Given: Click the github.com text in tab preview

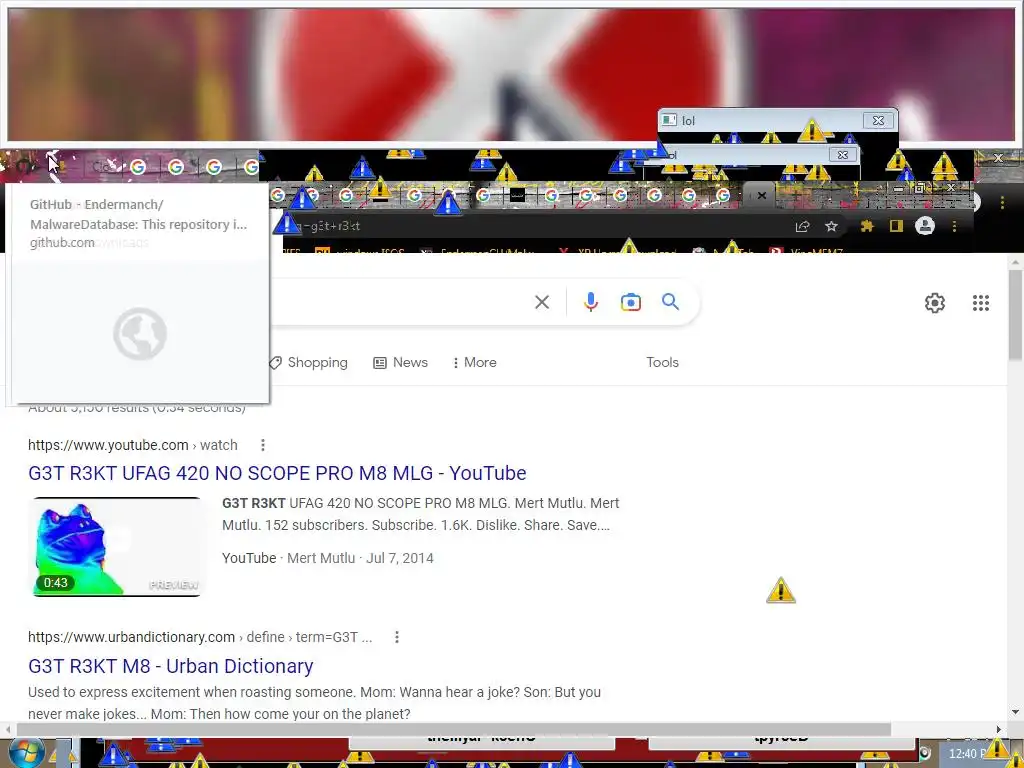Looking at the screenshot, I should pos(62,242).
